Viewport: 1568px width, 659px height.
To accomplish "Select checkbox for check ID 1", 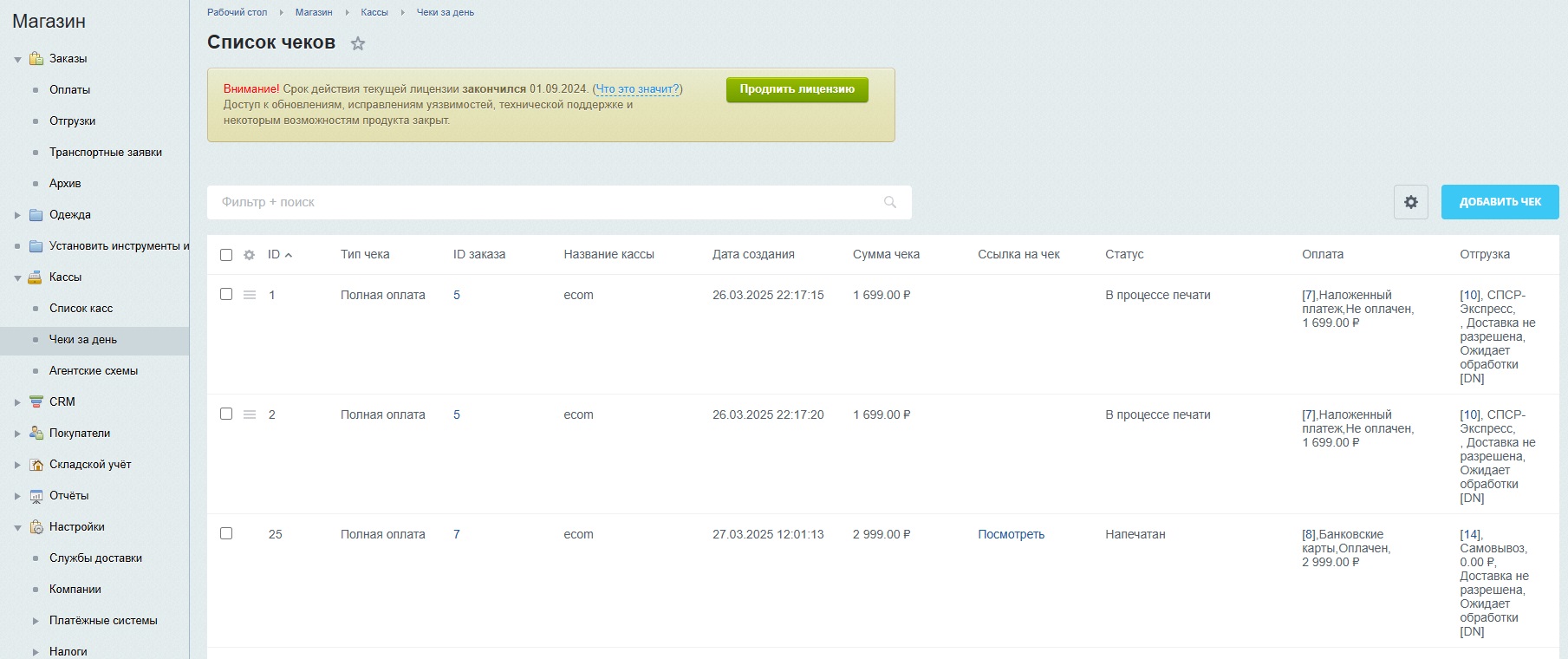I will [x=226, y=295].
